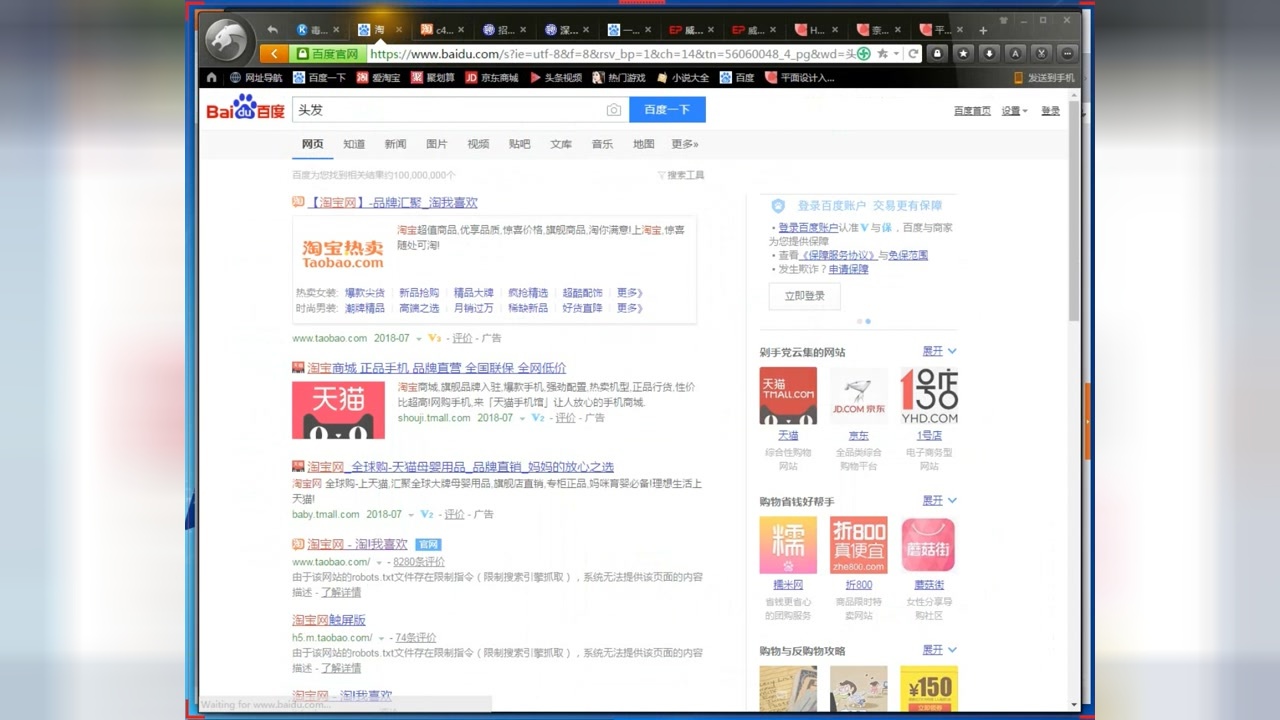
Task: Open the favorites star toolbar button
Action: tap(963, 53)
